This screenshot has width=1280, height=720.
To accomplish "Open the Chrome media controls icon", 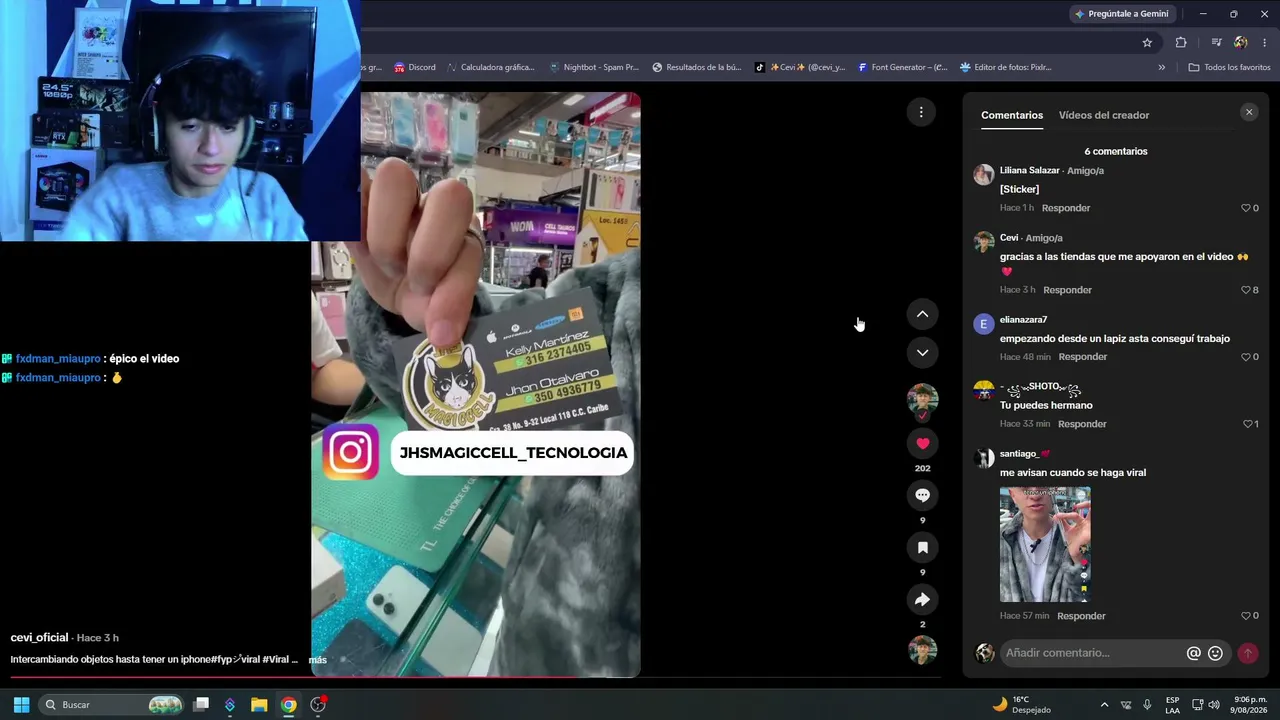I will point(1216,42).
